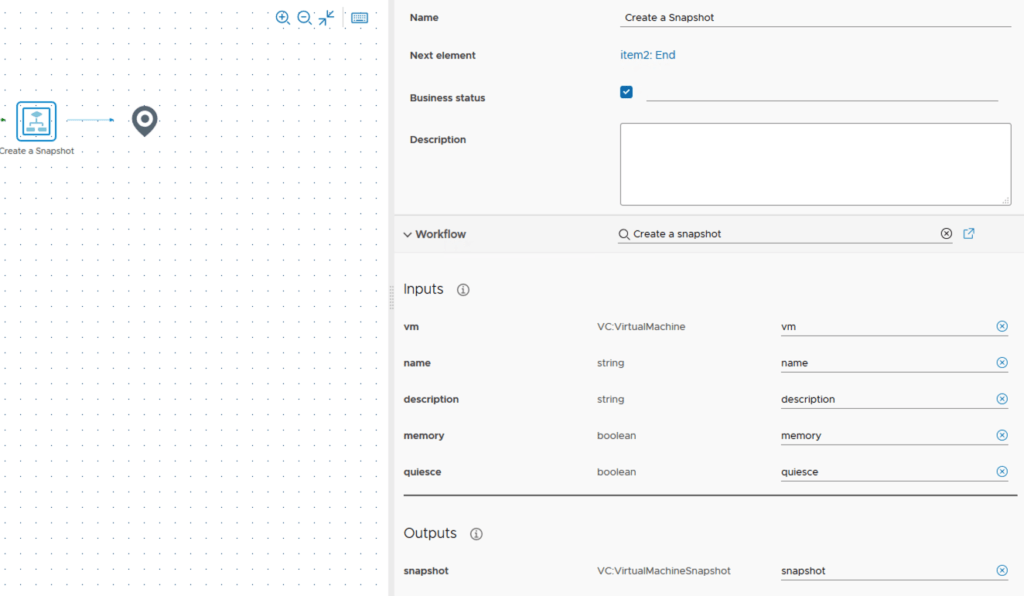Click the panel splitter drag handle
The width and height of the screenshot is (1024, 596).
(391, 297)
